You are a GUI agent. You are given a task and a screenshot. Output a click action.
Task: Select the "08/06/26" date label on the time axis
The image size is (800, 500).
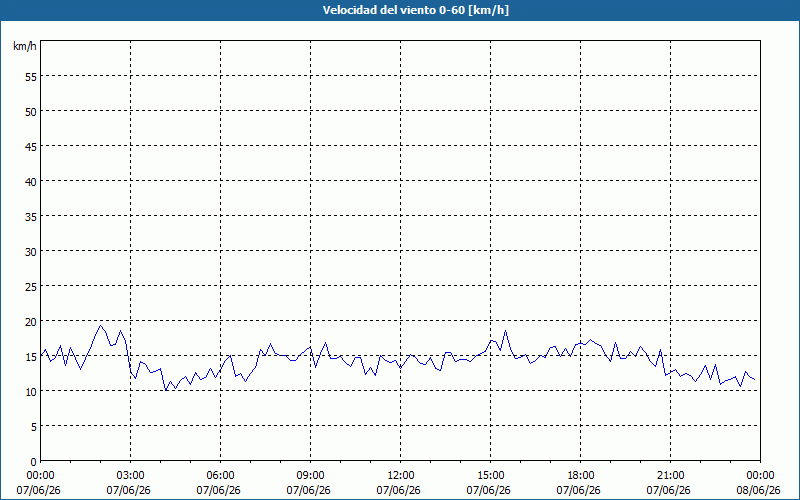click(x=759, y=490)
